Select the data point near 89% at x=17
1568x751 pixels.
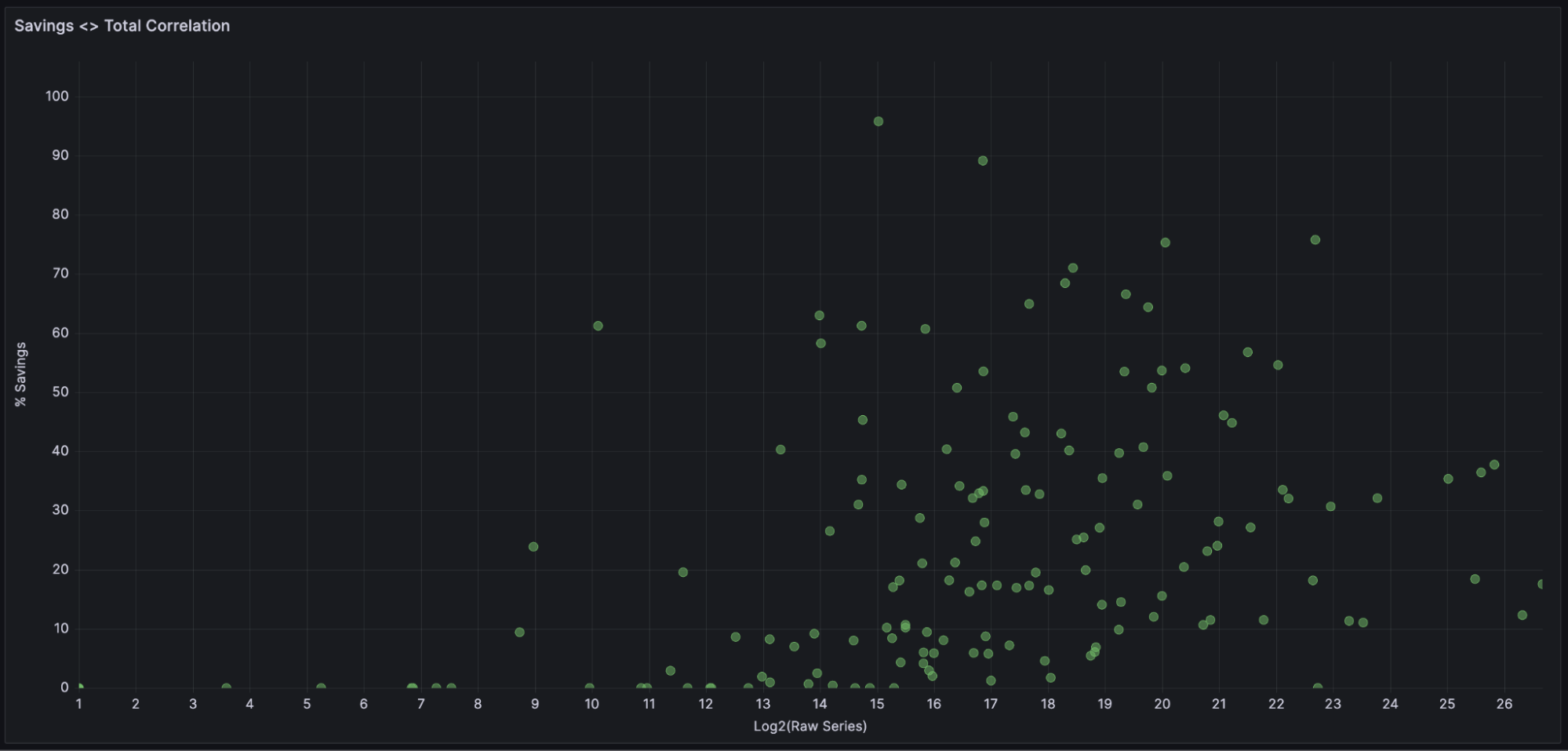(982, 160)
